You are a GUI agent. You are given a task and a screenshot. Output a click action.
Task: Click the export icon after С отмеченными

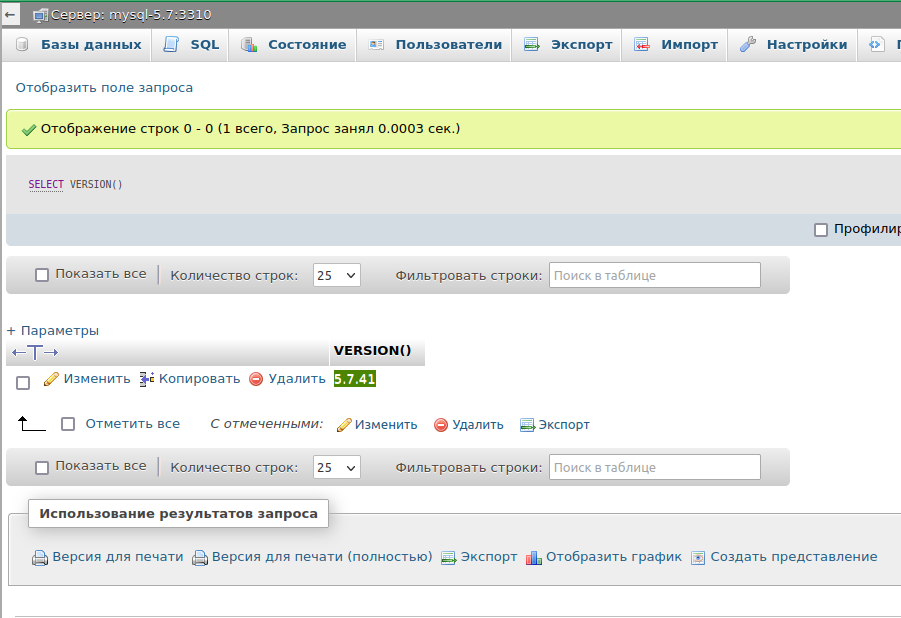527,425
